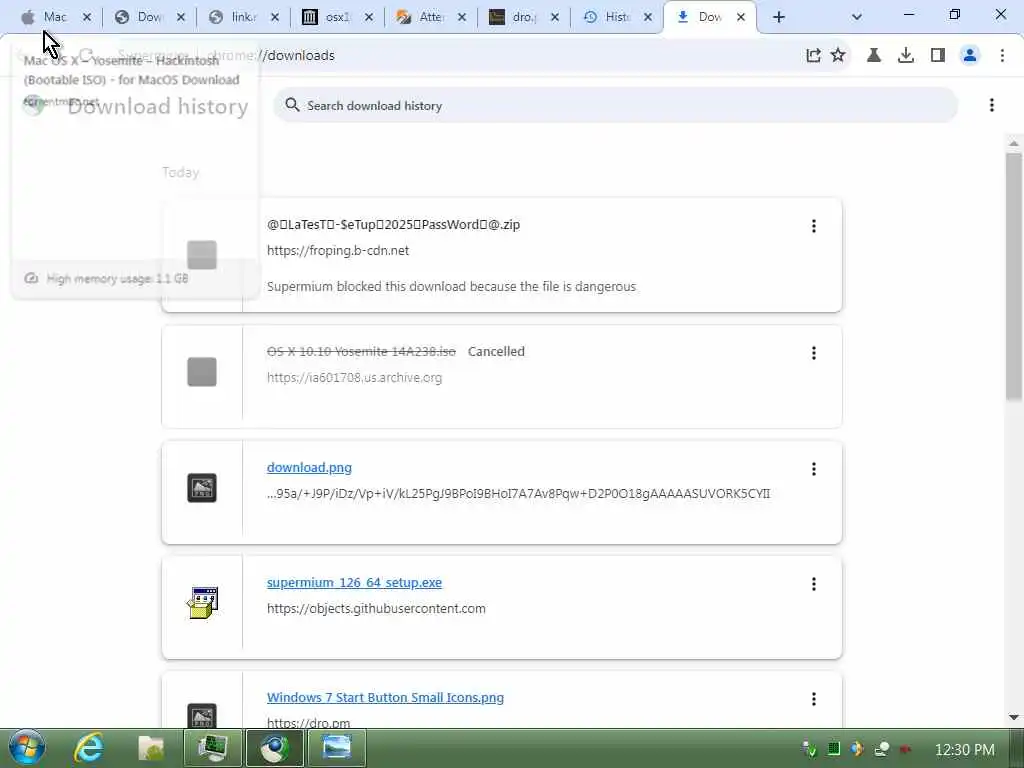Open downloads page more actions menu
Screen dimensions: 1024x768
tap(991, 105)
